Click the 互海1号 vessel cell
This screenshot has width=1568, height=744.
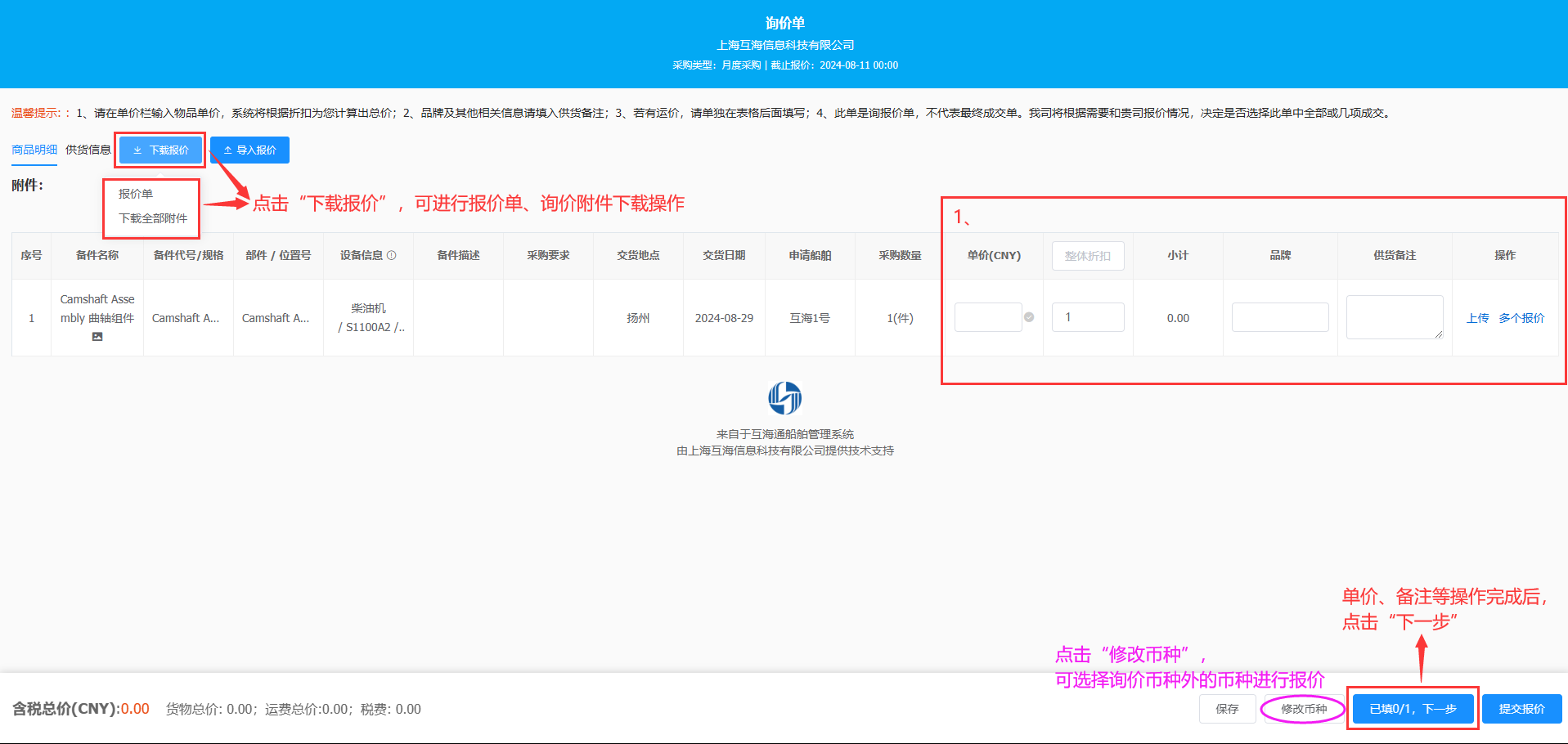click(810, 318)
